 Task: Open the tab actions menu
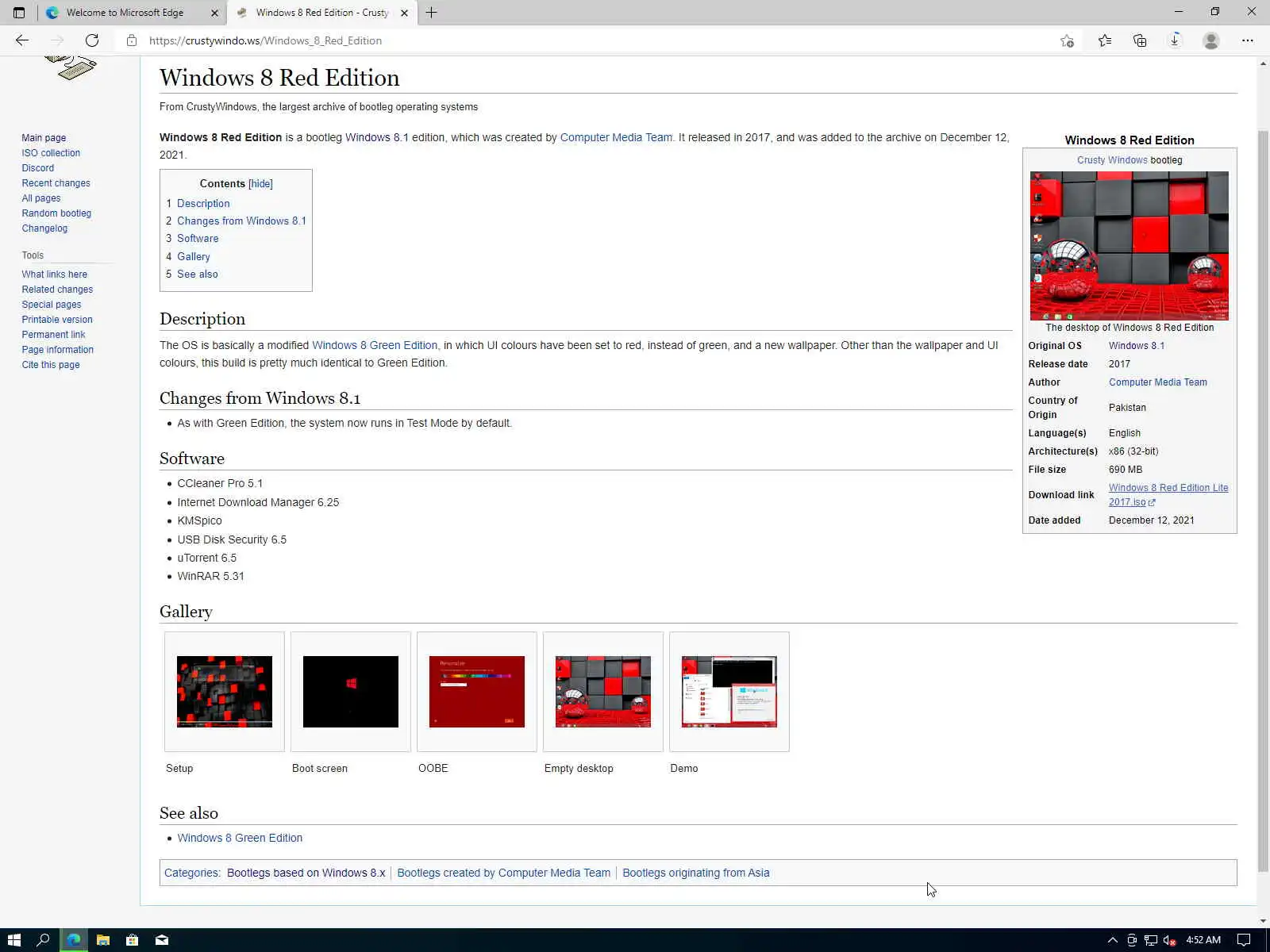click(x=19, y=13)
